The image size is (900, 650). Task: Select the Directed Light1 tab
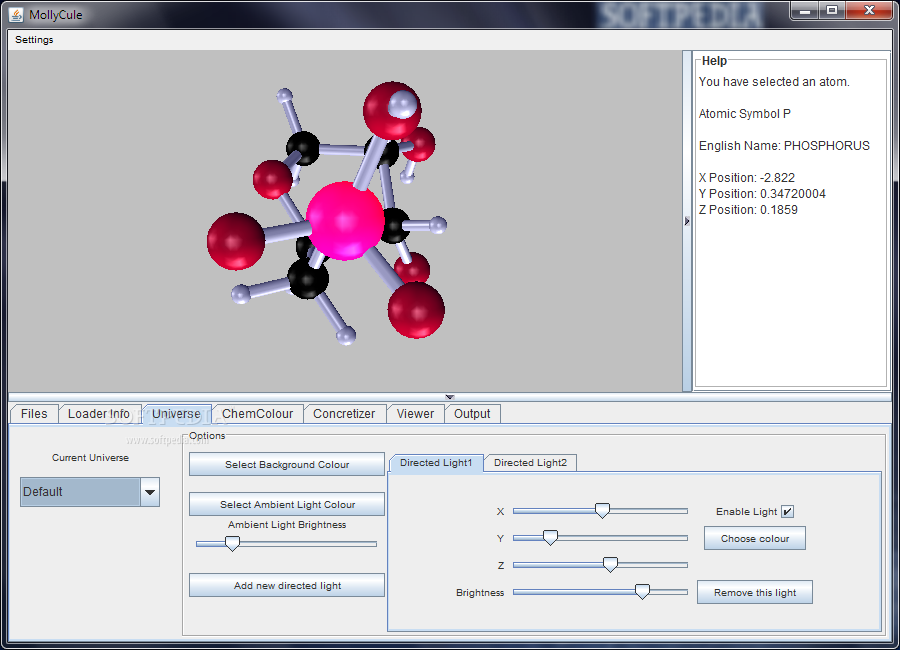pos(436,463)
